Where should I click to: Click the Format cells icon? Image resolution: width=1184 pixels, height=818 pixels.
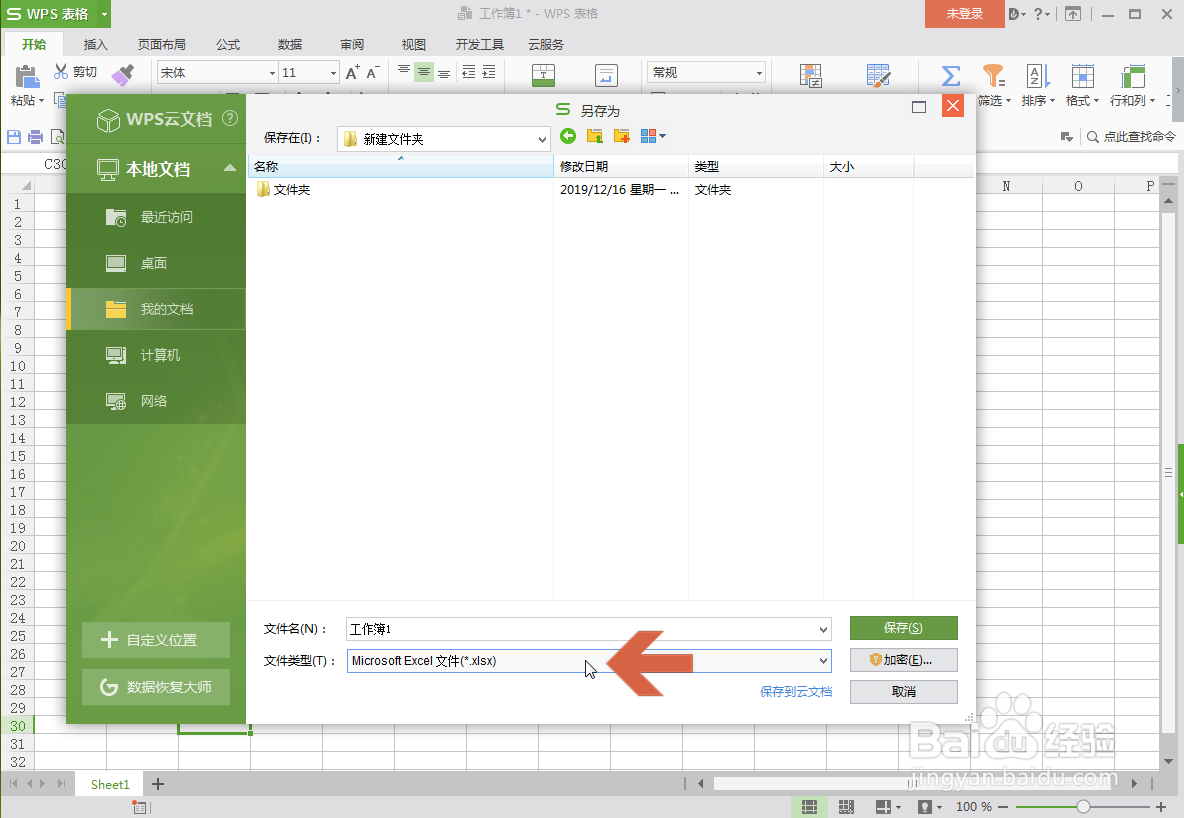click(x=1082, y=76)
